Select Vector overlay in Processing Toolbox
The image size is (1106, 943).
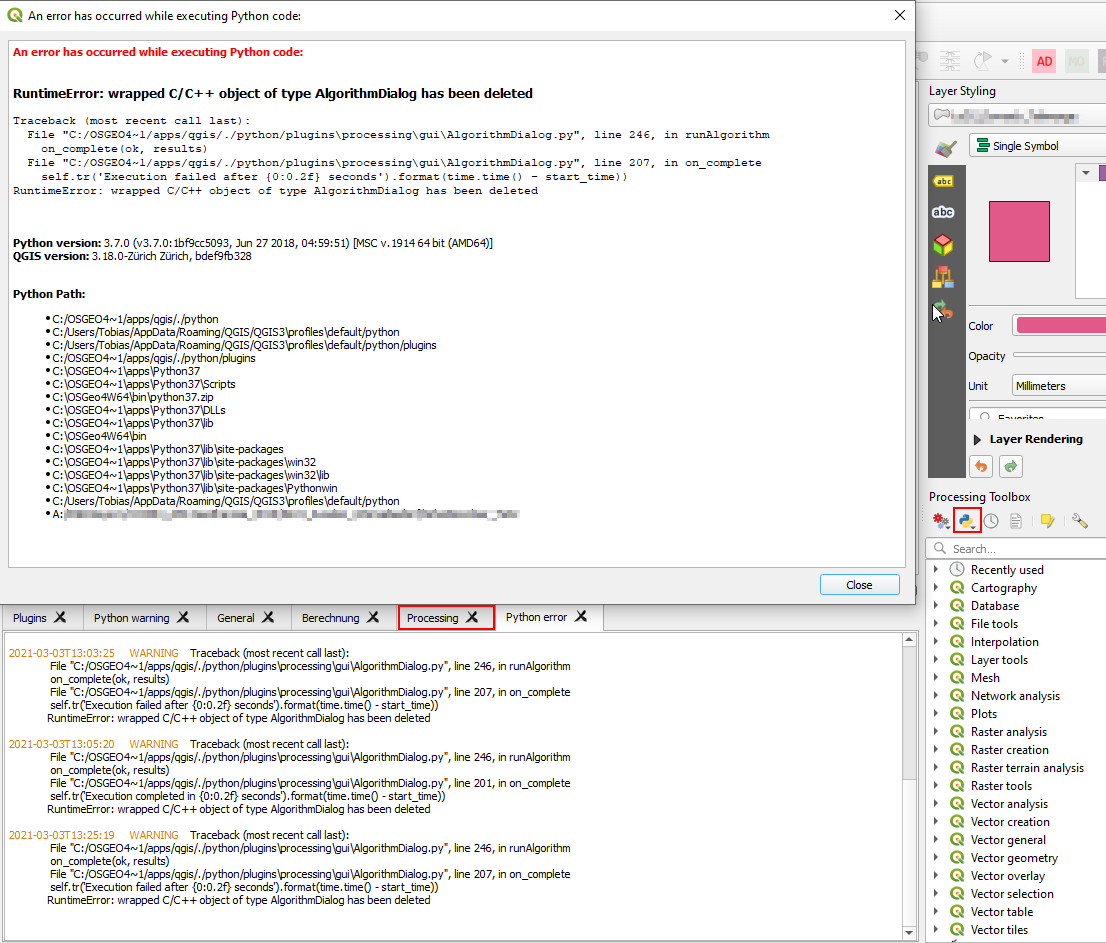[x=1007, y=876]
